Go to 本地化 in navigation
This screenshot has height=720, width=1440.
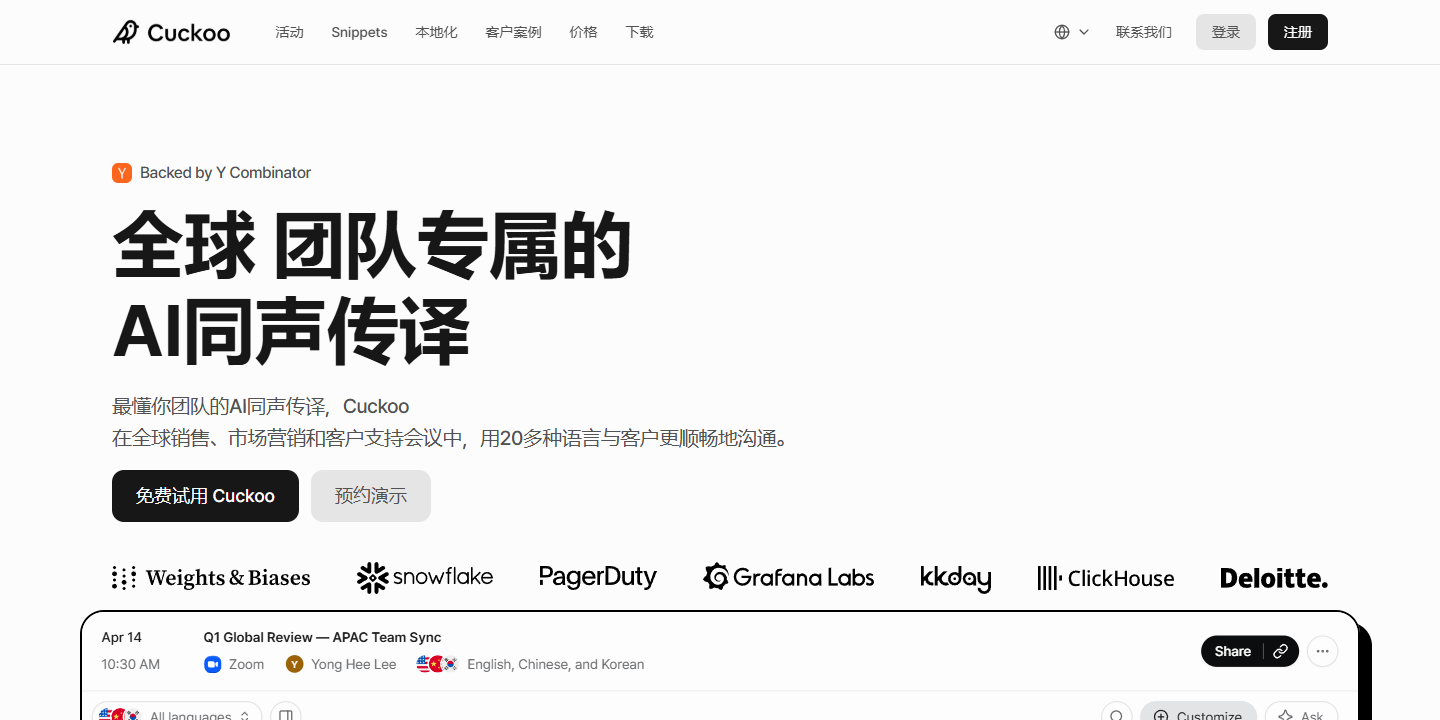[x=436, y=32]
